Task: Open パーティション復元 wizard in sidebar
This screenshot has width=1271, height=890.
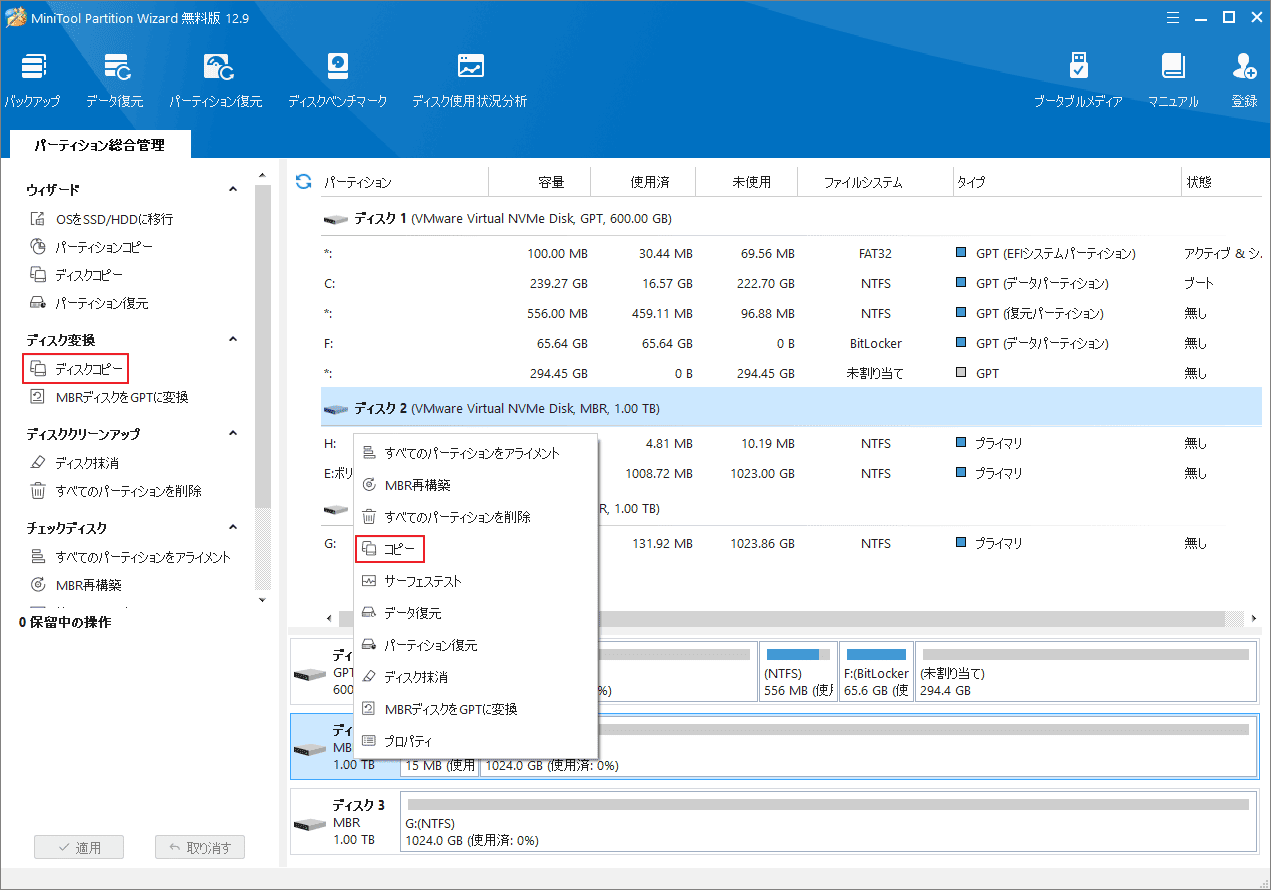Action: point(89,303)
